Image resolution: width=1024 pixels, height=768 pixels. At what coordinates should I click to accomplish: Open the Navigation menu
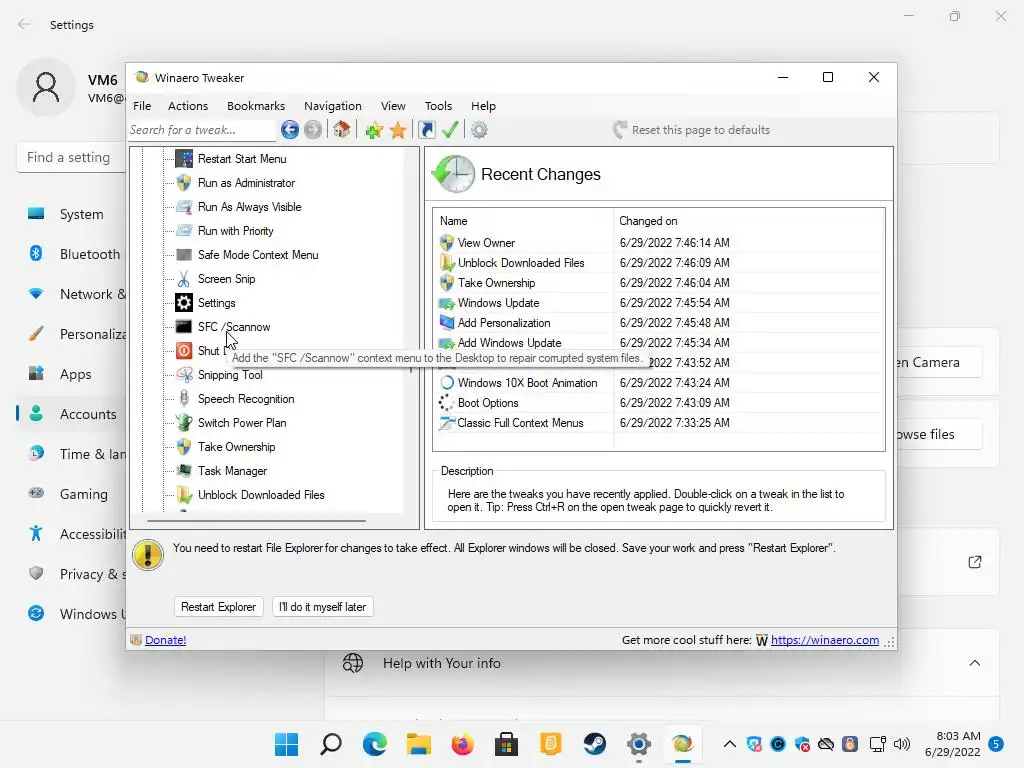[x=332, y=106]
